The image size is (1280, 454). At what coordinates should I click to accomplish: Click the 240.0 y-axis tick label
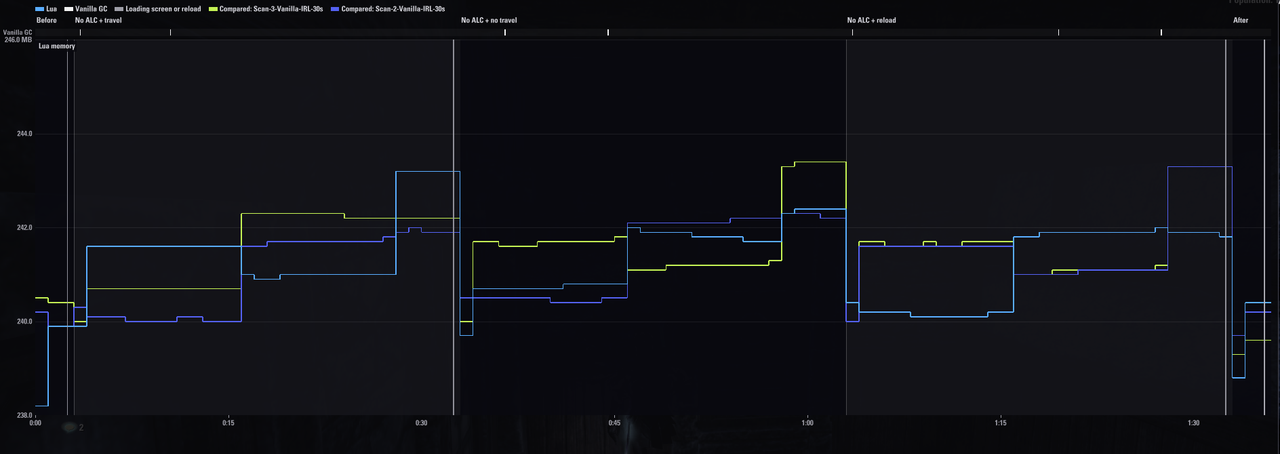[x=24, y=321]
